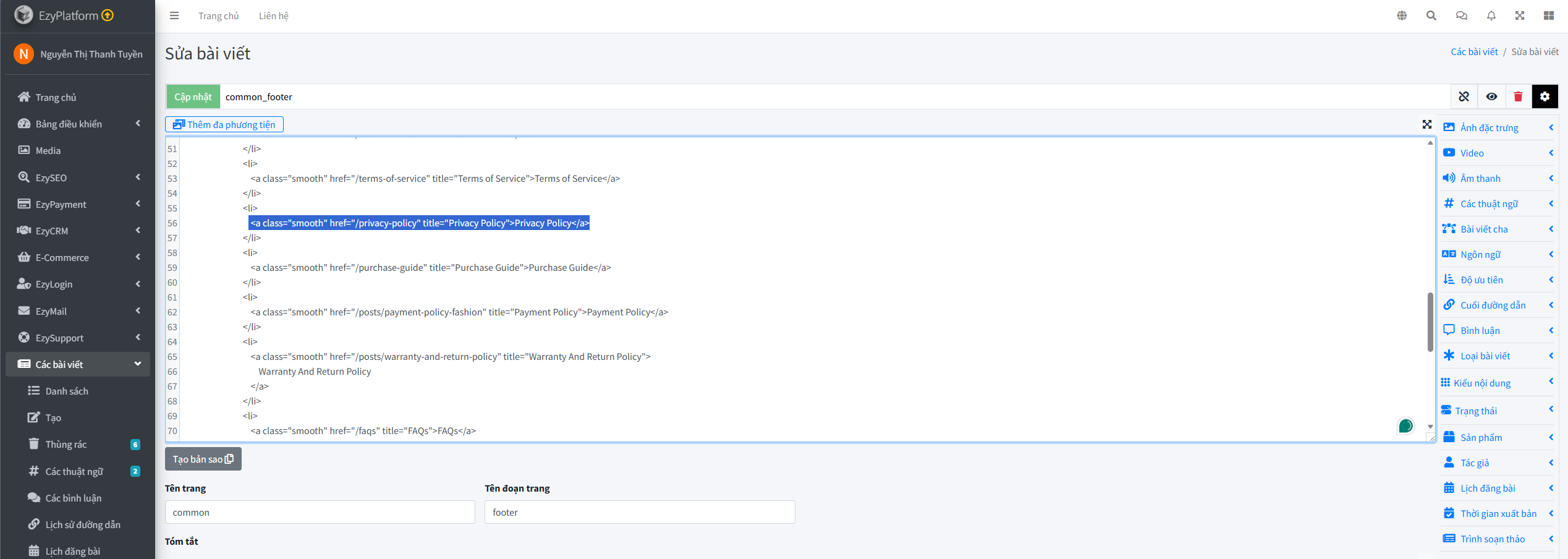The height and width of the screenshot is (559, 1568).
Task: Click the red trash delete icon
Action: click(x=1518, y=96)
